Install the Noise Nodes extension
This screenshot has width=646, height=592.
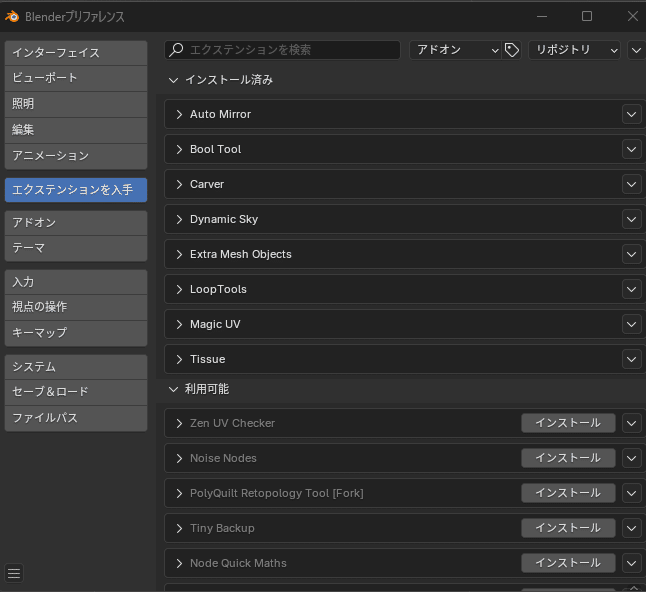pyautogui.click(x=568, y=458)
